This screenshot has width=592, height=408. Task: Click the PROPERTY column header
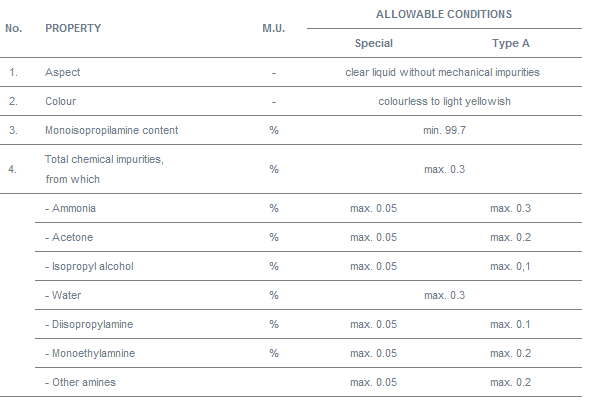(x=73, y=28)
